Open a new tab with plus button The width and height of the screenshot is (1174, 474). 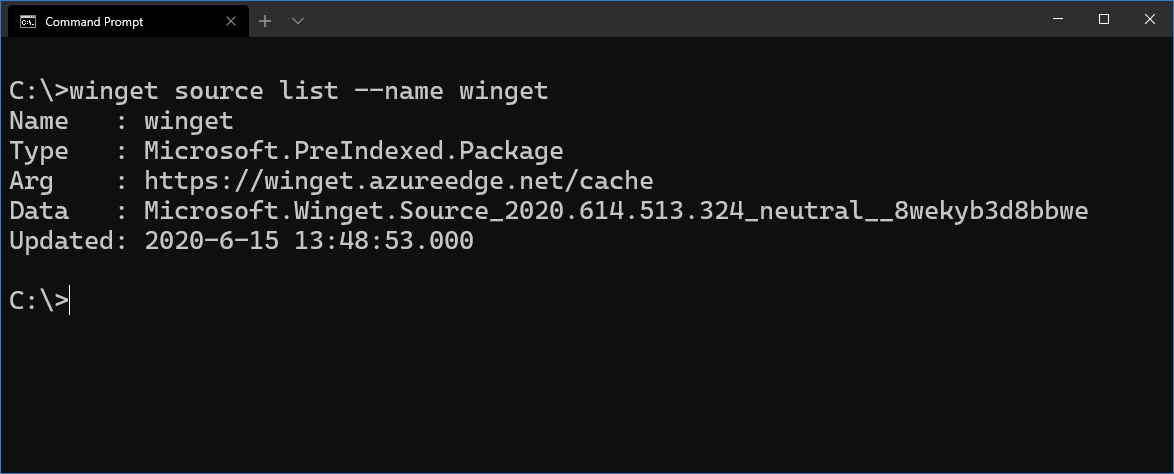[264, 21]
